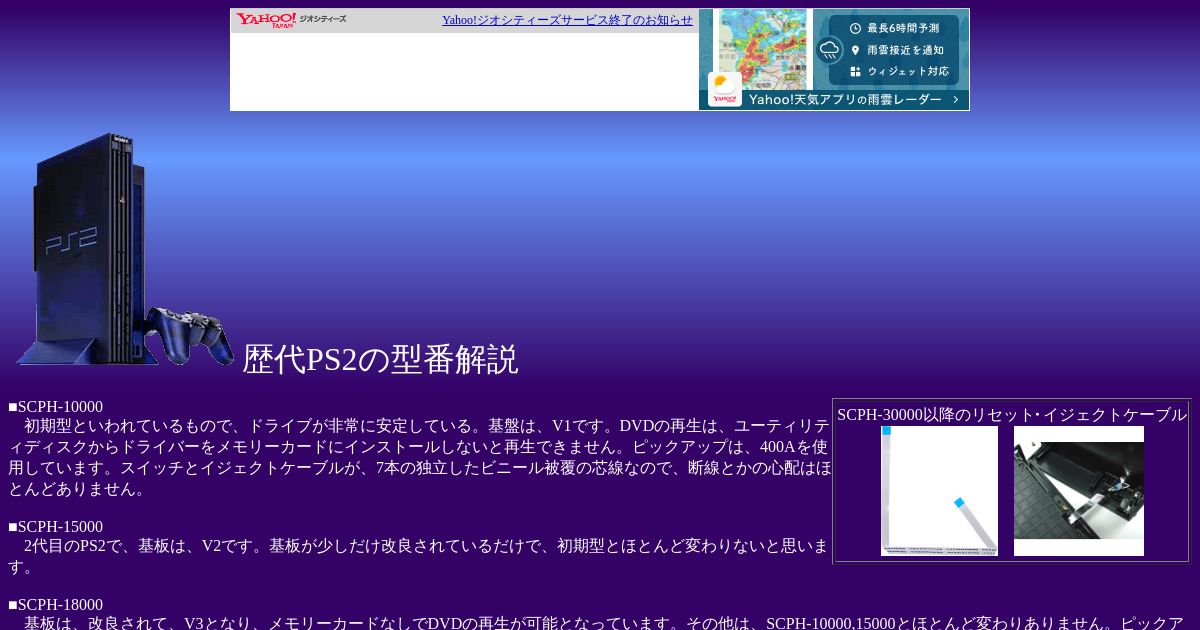Click the 雨雲接近を通知 text in the ad
The width and height of the screenshot is (1200, 630).
coord(905,50)
